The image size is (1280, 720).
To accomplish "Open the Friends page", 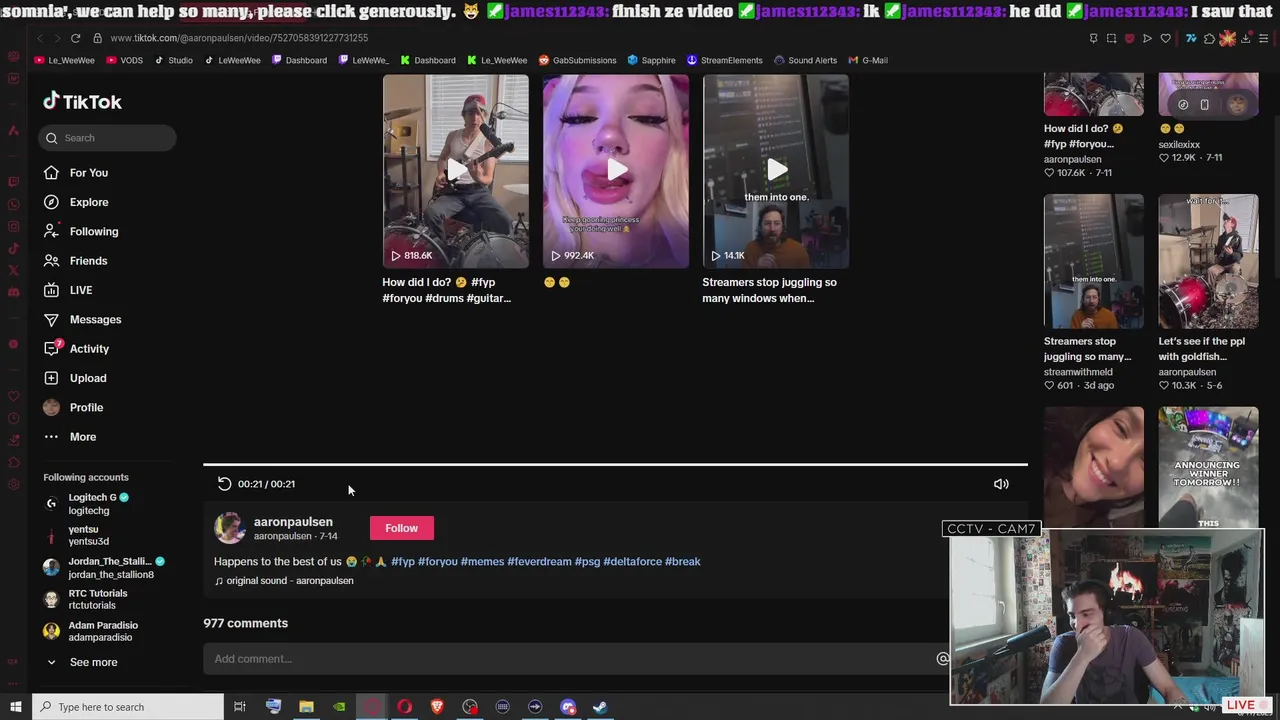I will tap(76, 261).
